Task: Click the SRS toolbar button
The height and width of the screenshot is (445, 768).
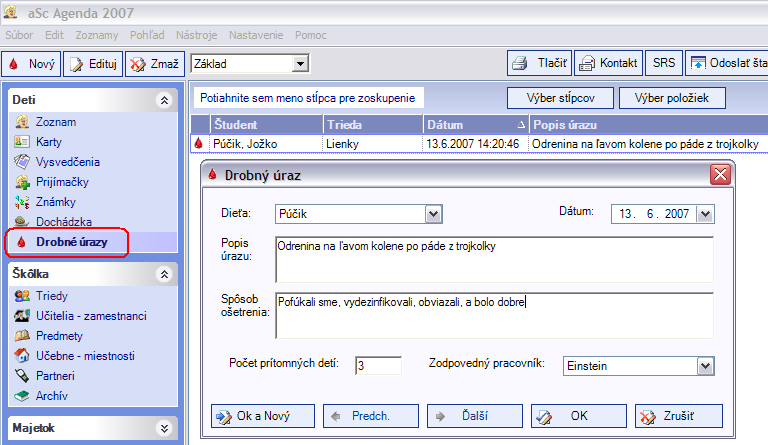Action: click(664, 63)
